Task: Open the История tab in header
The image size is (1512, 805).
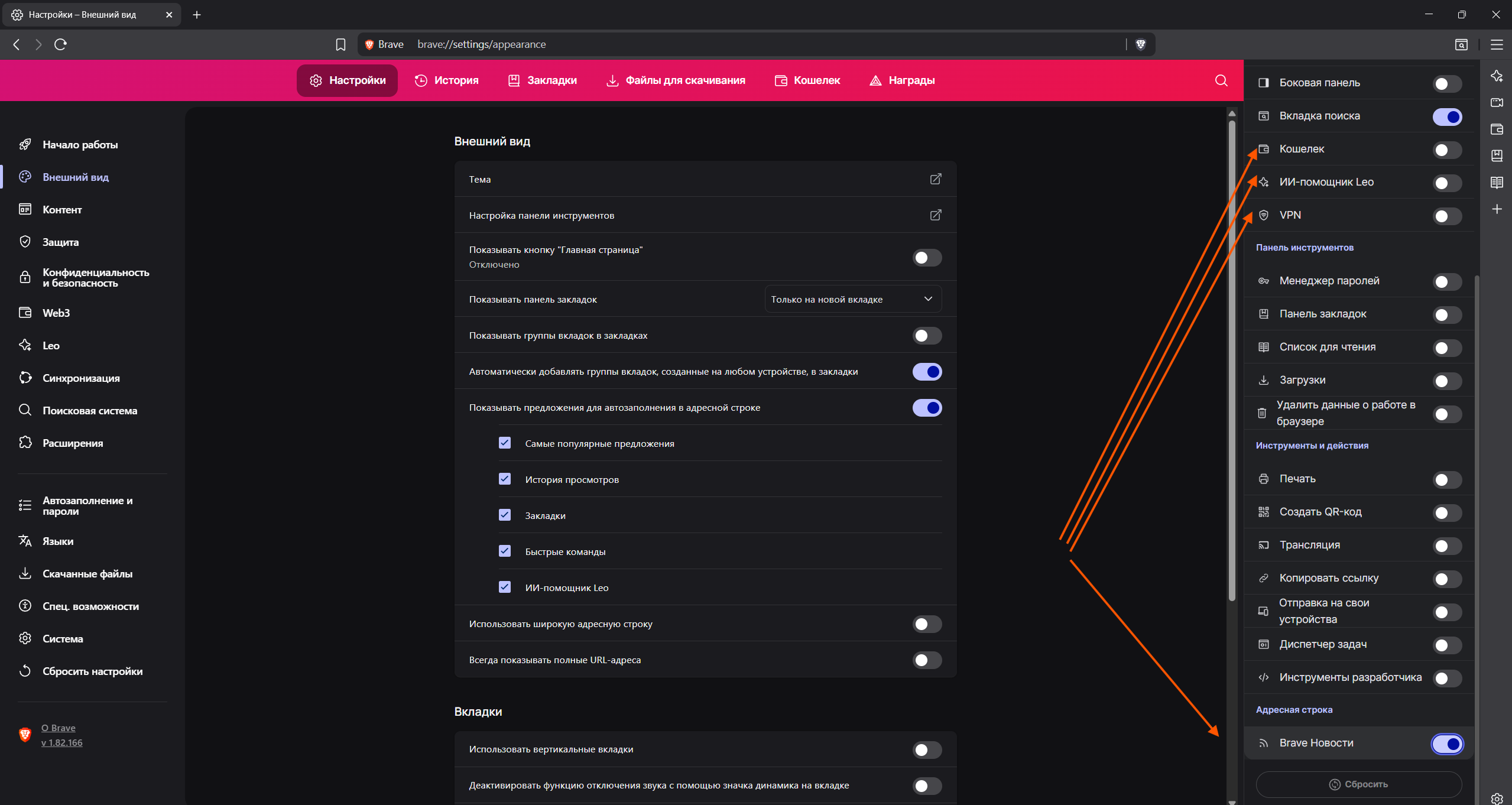Action: tap(447, 80)
